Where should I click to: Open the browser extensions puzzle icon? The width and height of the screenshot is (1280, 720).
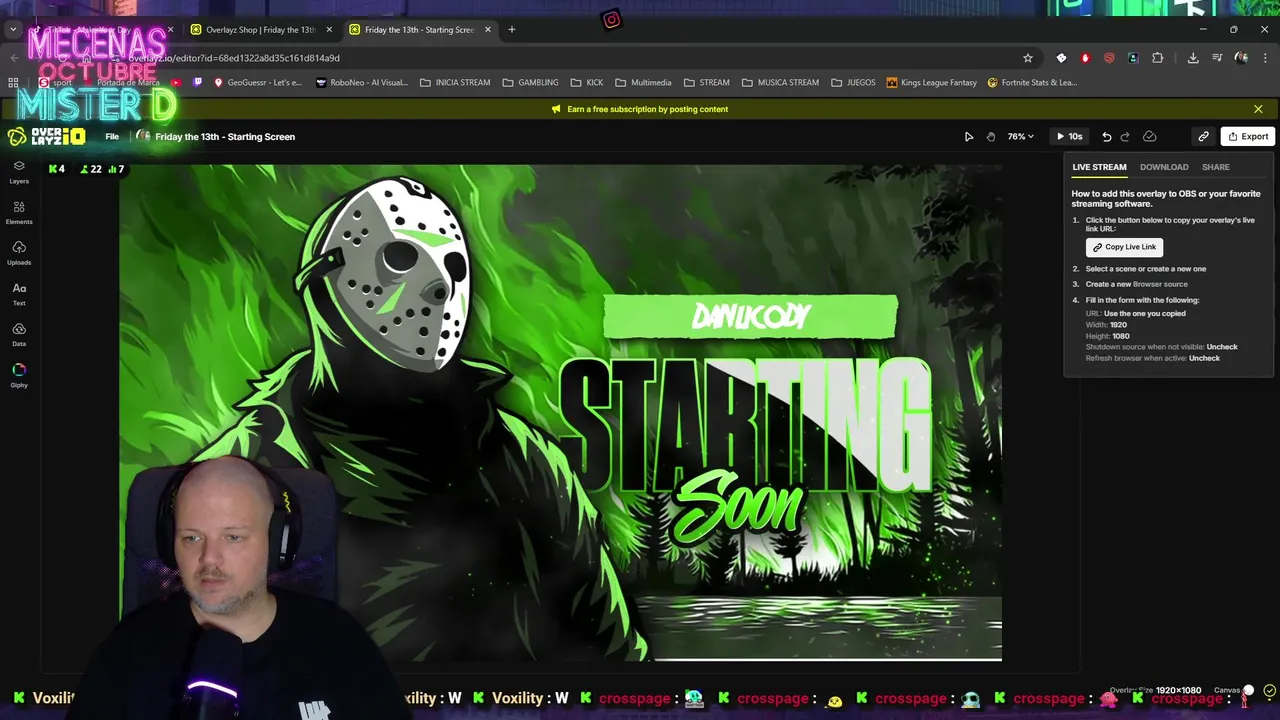(x=1158, y=58)
